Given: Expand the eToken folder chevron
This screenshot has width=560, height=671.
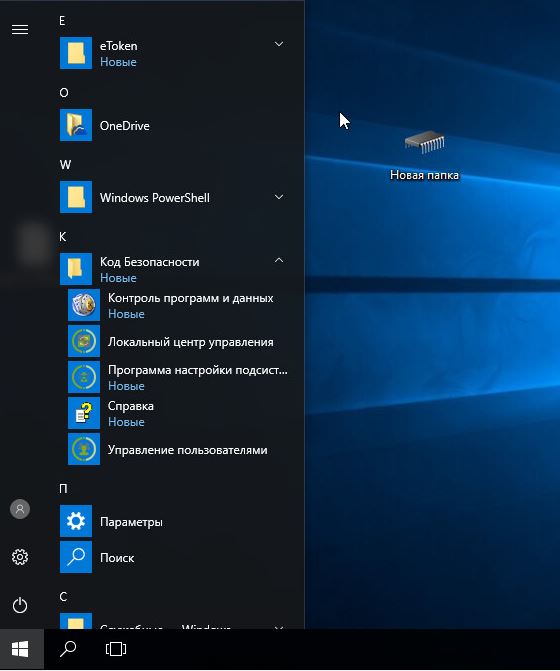Looking at the screenshot, I should point(279,44).
